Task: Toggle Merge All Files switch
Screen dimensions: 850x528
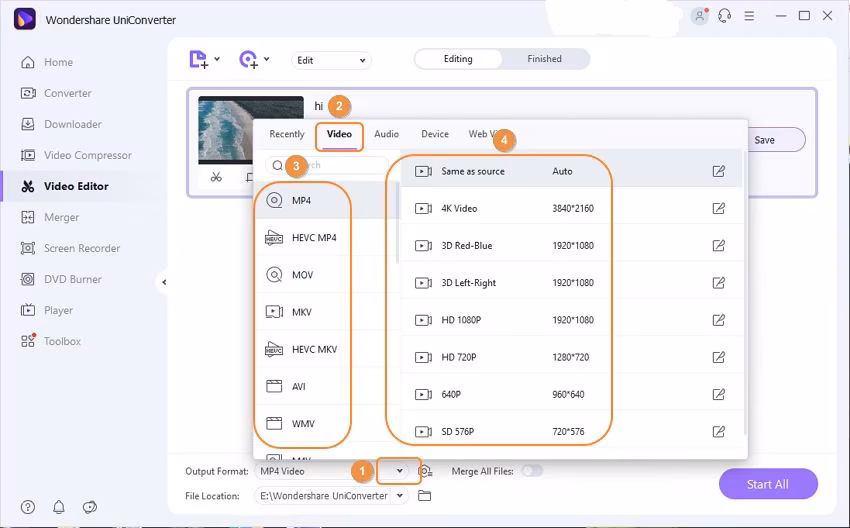Action: [x=532, y=471]
